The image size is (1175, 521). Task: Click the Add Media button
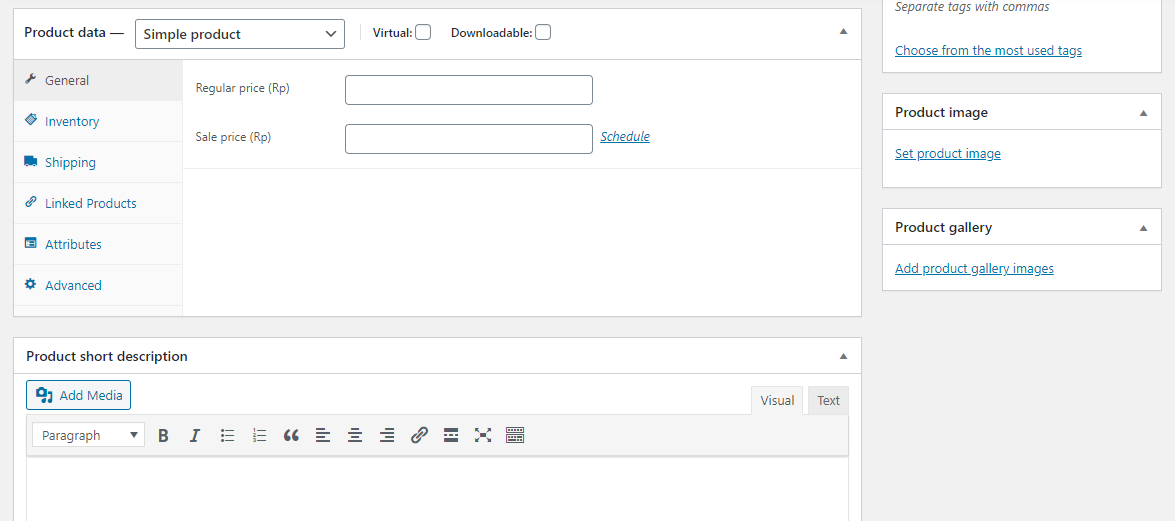coord(79,395)
